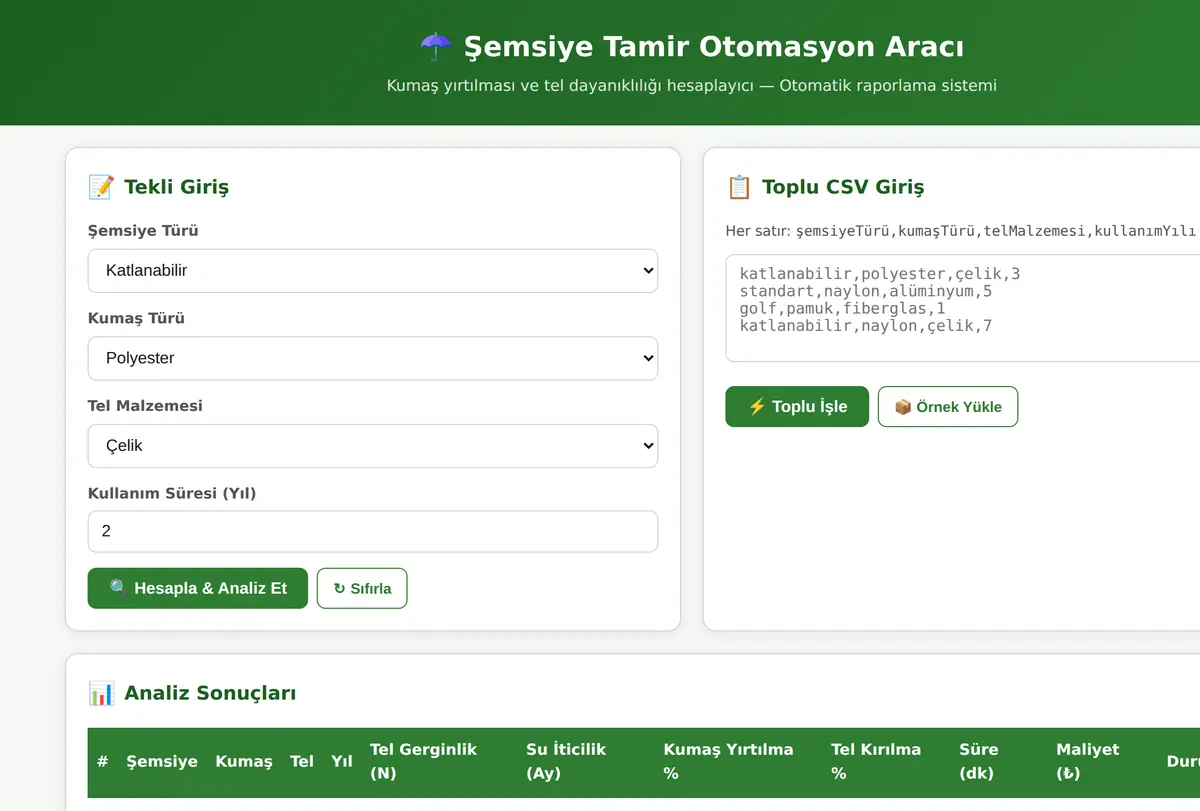Open the Kumaş Türü dropdown
This screenshot has width=1200, height=811.
pos(373,358)
